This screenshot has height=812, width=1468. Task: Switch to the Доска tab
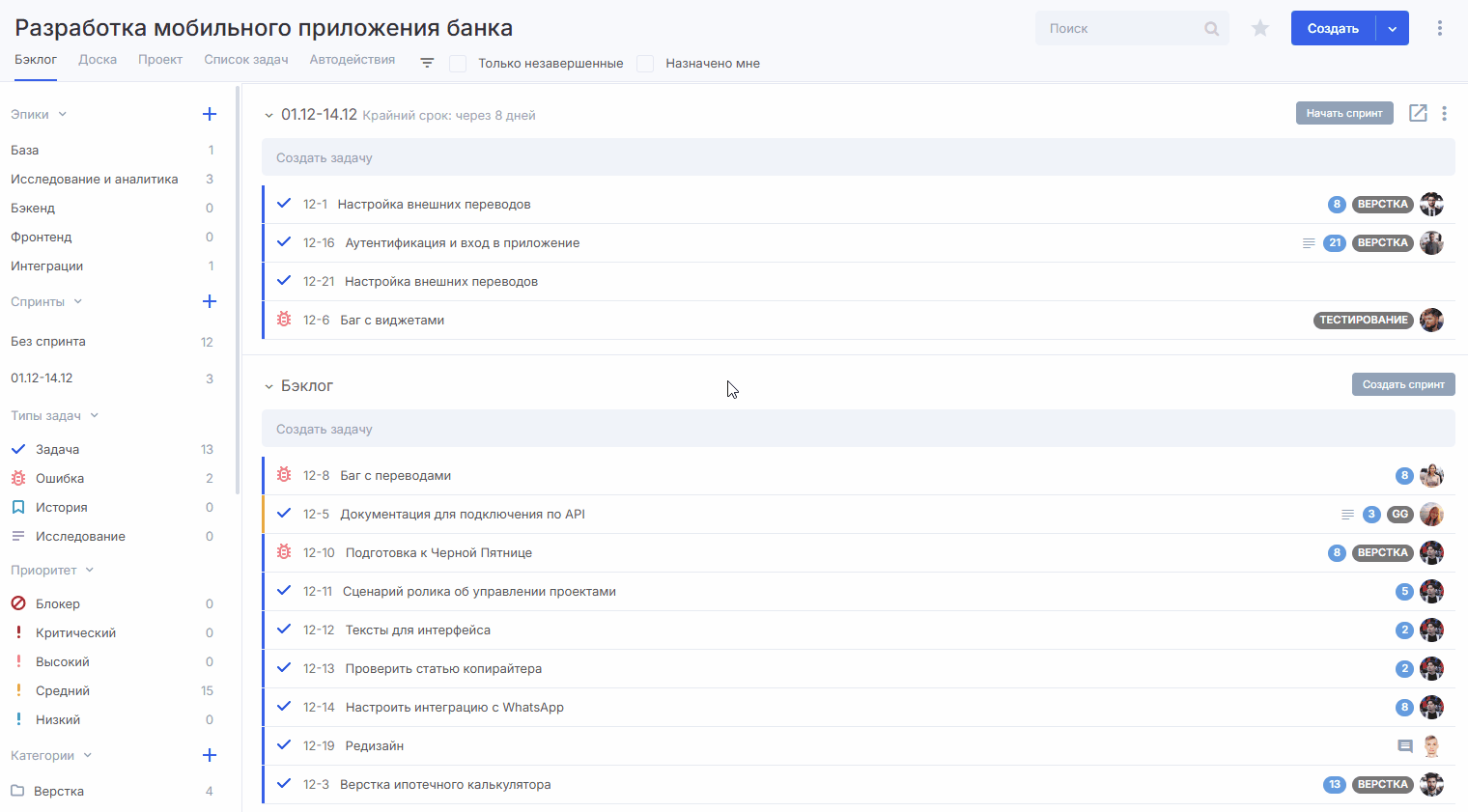click(98, 60)
